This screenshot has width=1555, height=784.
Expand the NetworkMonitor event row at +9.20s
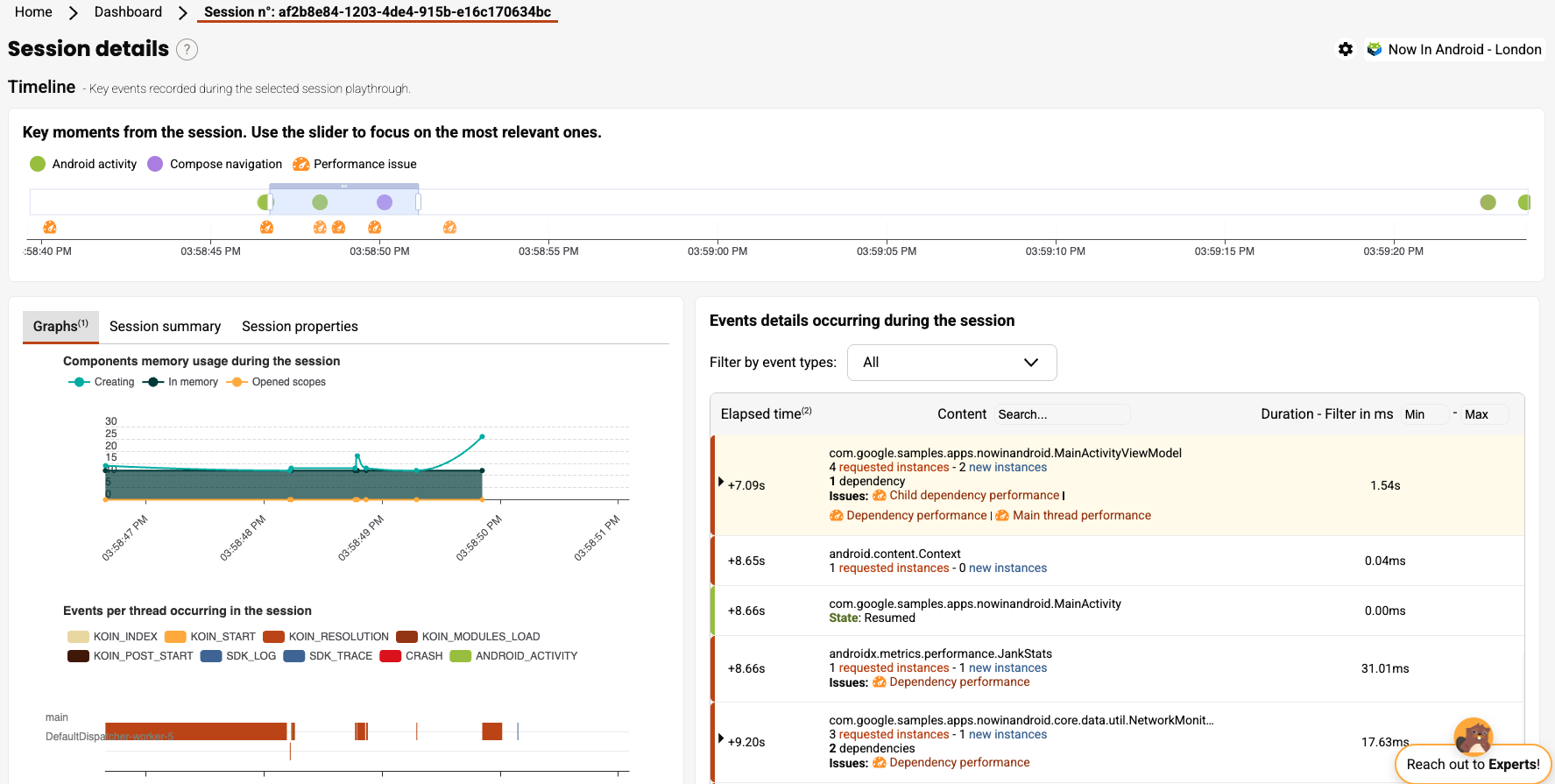[721, 738]
